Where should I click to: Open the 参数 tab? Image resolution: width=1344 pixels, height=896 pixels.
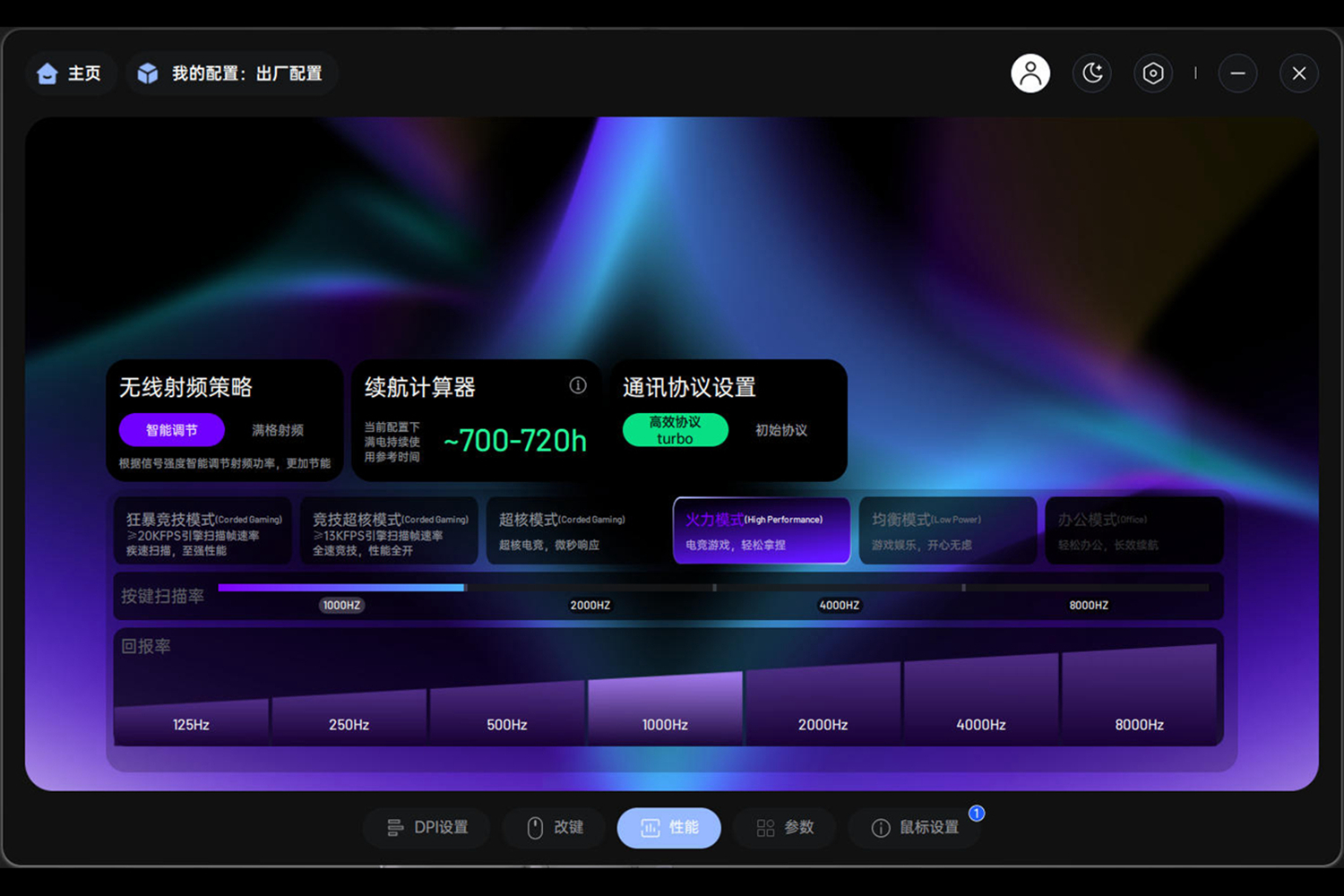coord(785,827)
